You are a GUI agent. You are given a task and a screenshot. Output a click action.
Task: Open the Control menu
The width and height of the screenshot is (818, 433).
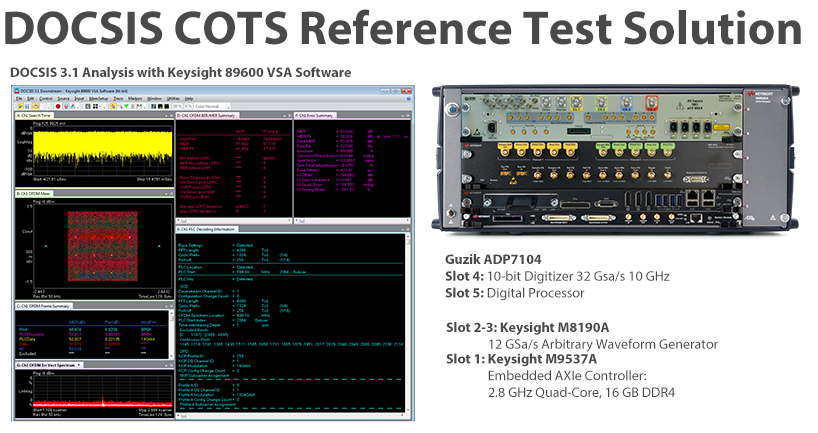tap(46, 99)
